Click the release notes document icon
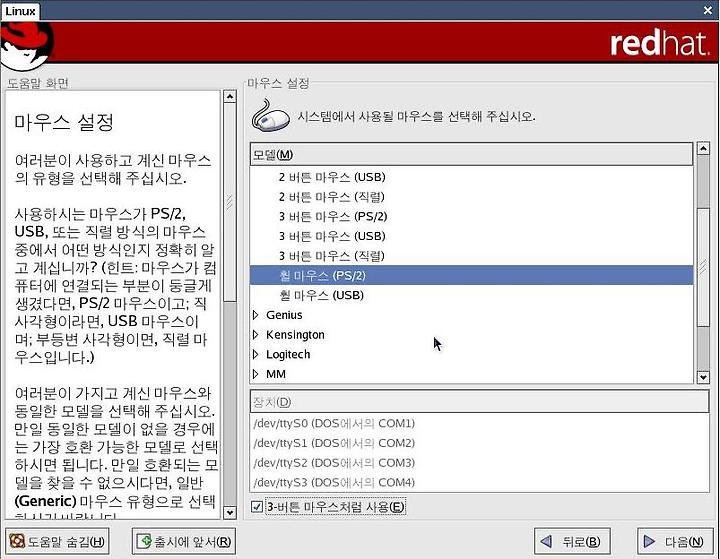This screenshot has width=720, height=559. [x=145, y=541]
